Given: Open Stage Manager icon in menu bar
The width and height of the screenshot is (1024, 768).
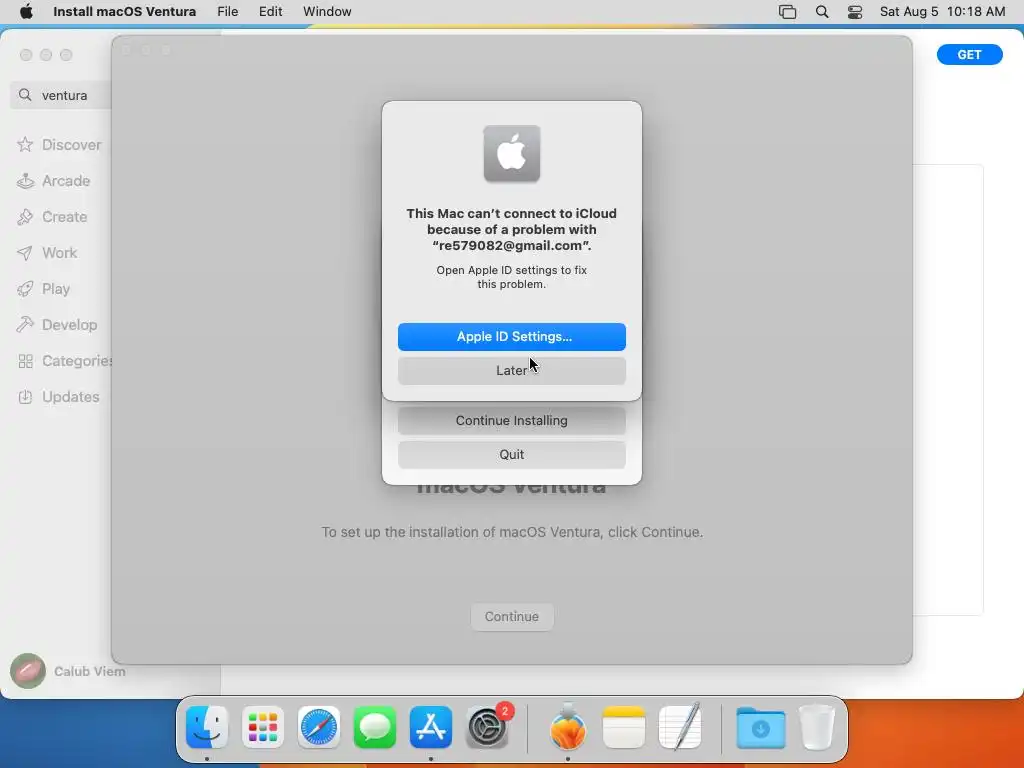Looking at the screenshot, I should pyautogui.click(x=788, y=12).
